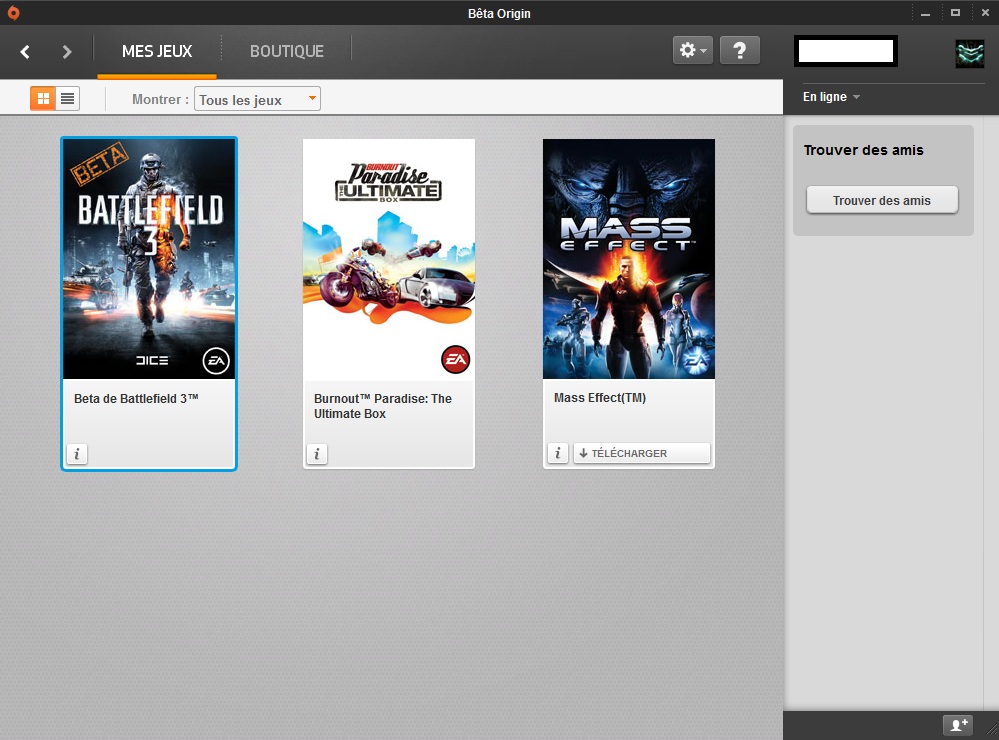Open the help question mark button
This screenshot has height=740, width=999.
point(739,51)
